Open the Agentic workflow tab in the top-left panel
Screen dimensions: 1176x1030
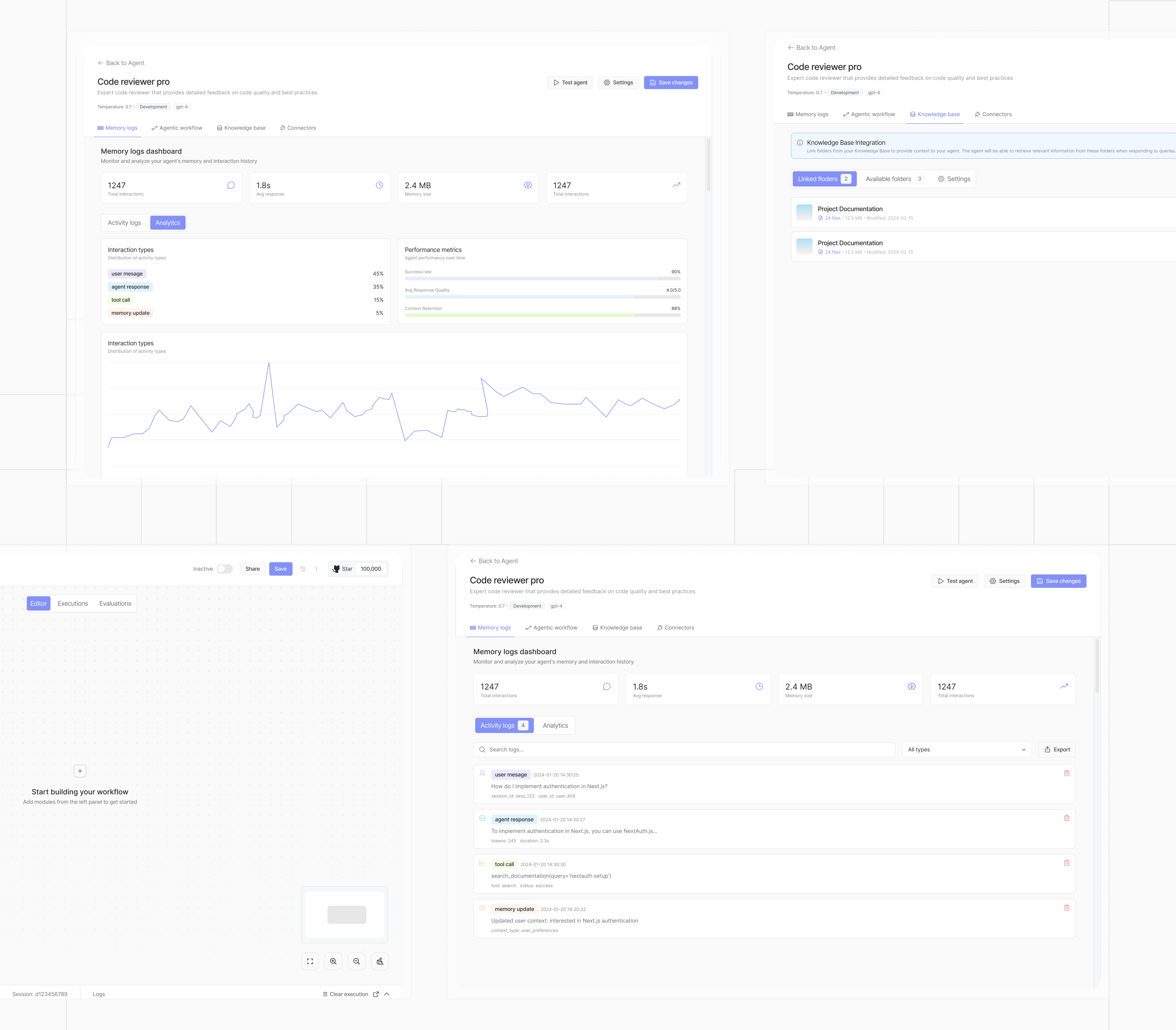click(177, 128)
